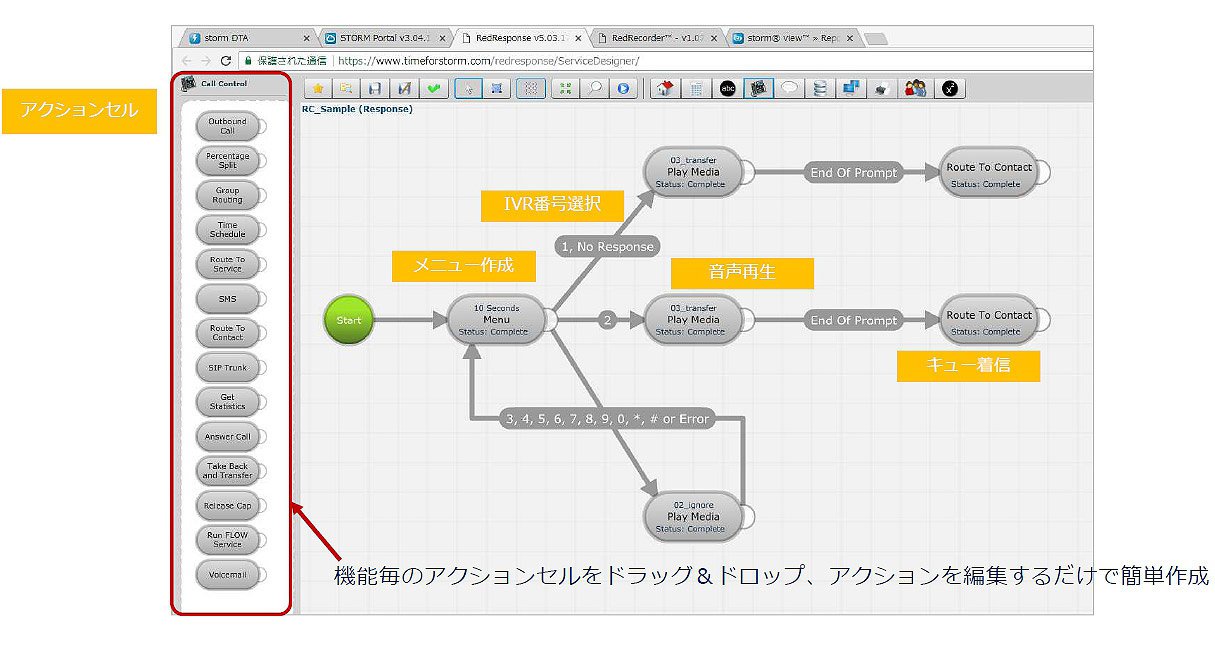1215x661 pixels.
Task: Pick the Run FLOW Service cell
Action: pyautogui.click(x=227, y=540)
